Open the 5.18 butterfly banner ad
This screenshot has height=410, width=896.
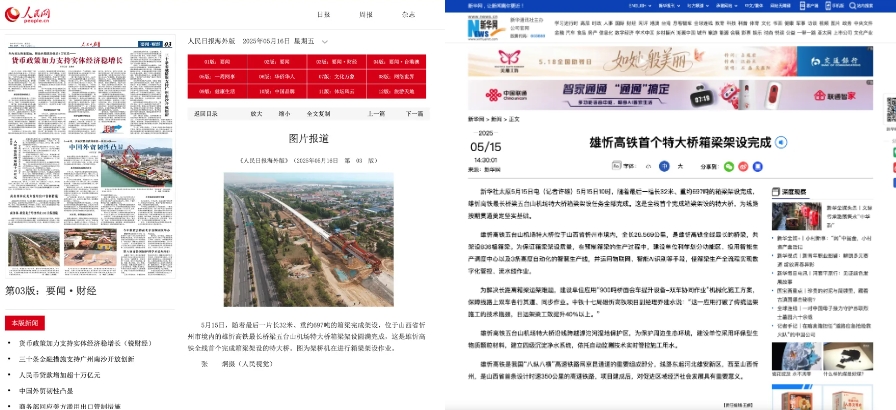coord(670,62)
